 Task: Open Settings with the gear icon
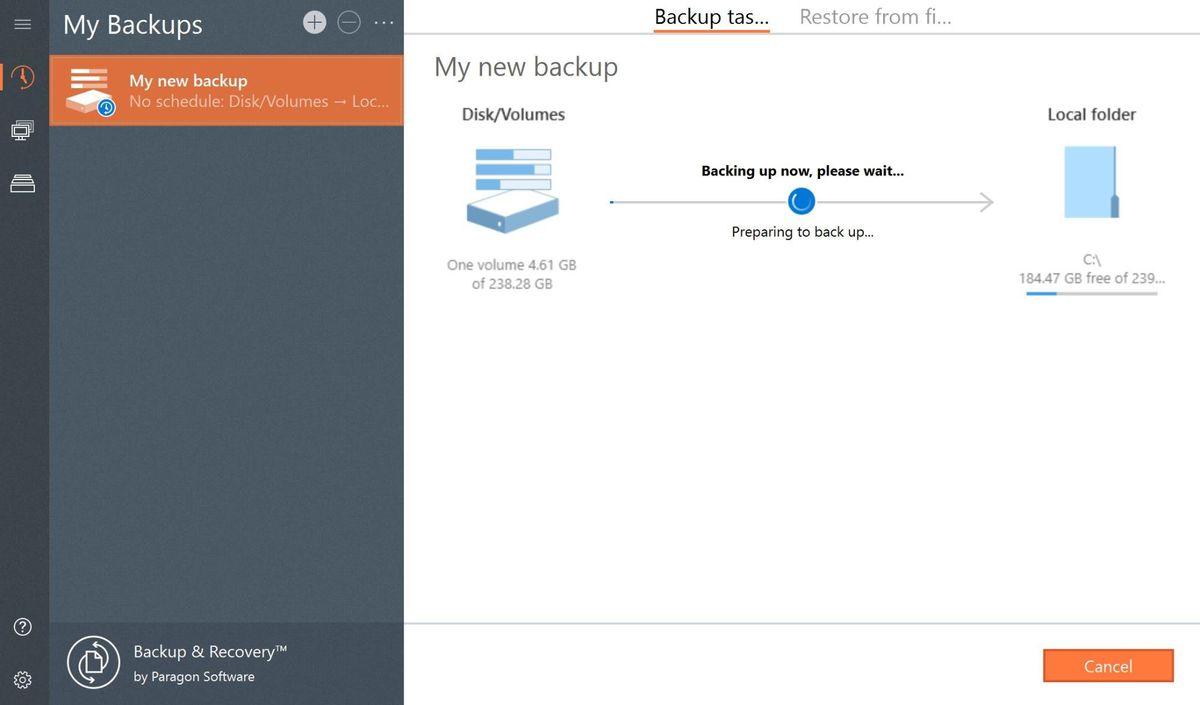coord(22,680)
